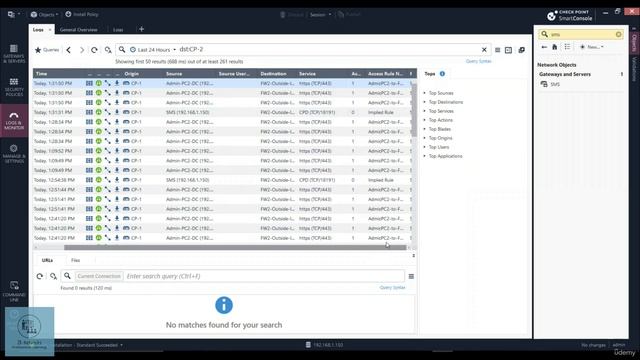
Task: Click the logs horizontal scrollbar
Action: click(235, 247)
